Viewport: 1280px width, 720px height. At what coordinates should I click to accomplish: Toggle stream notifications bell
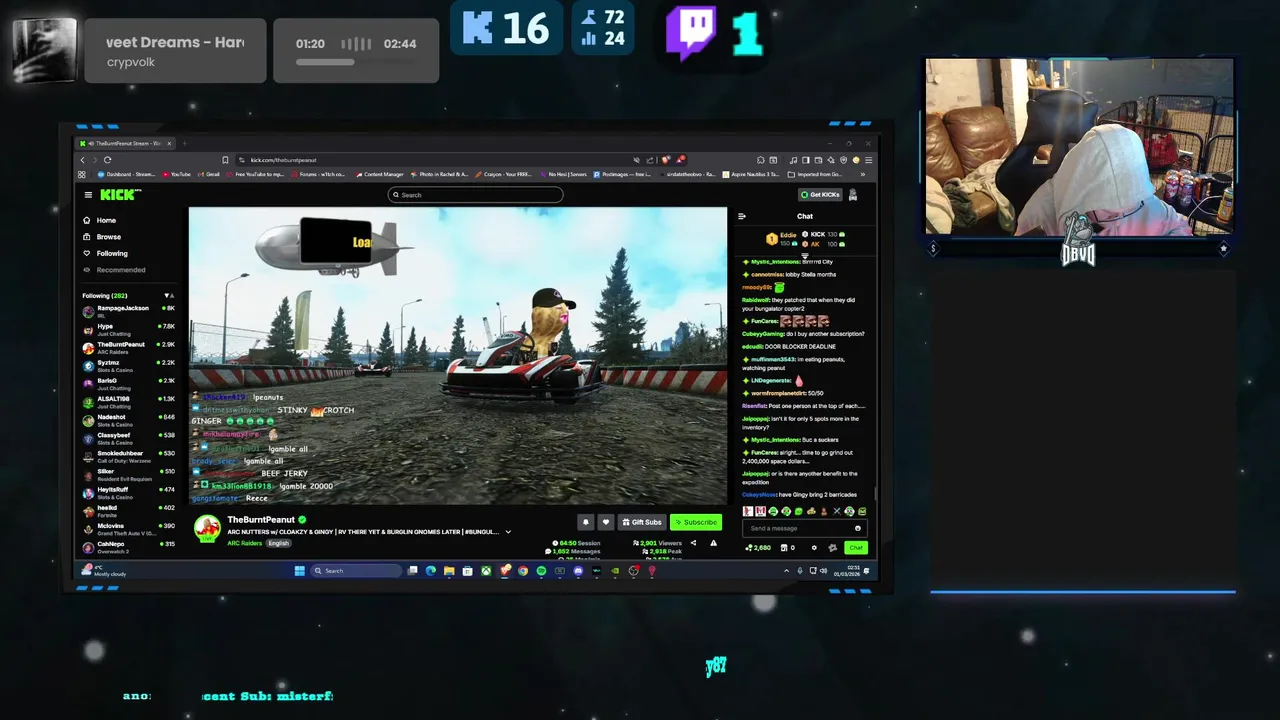[586, 522]
